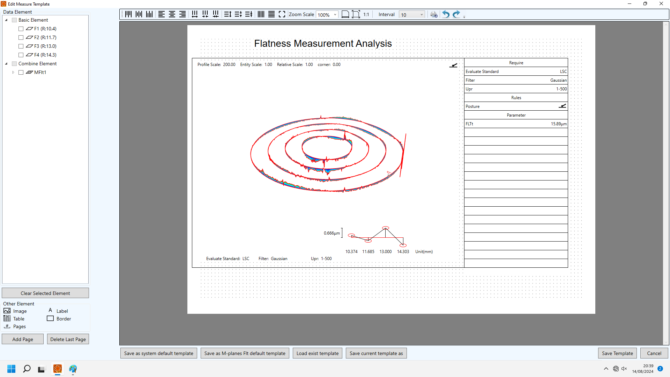Insert a Border element from Other Element

[x=59, y=318]
